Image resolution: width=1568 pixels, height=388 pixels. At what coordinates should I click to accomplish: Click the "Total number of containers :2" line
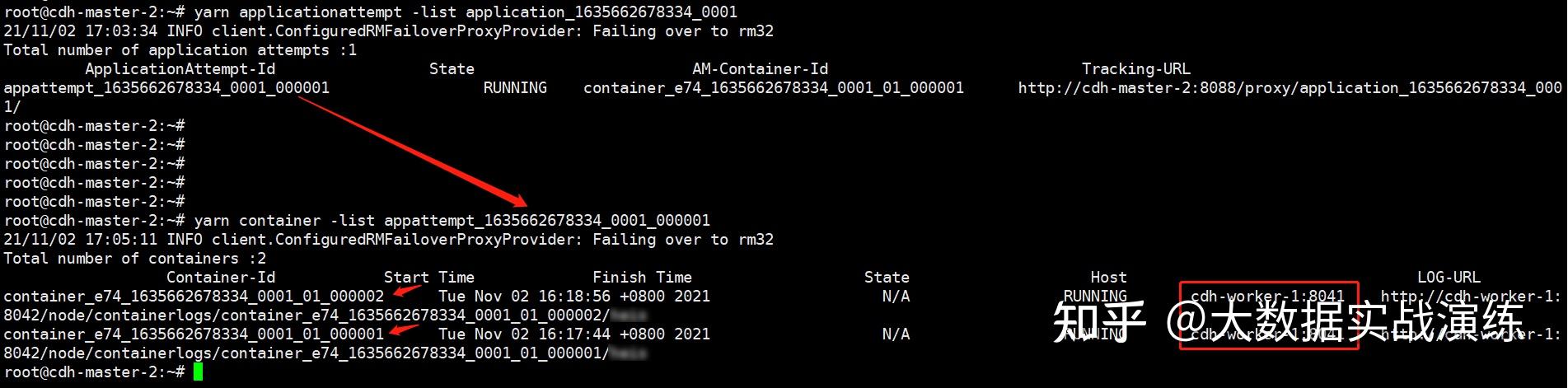(135, 259)
